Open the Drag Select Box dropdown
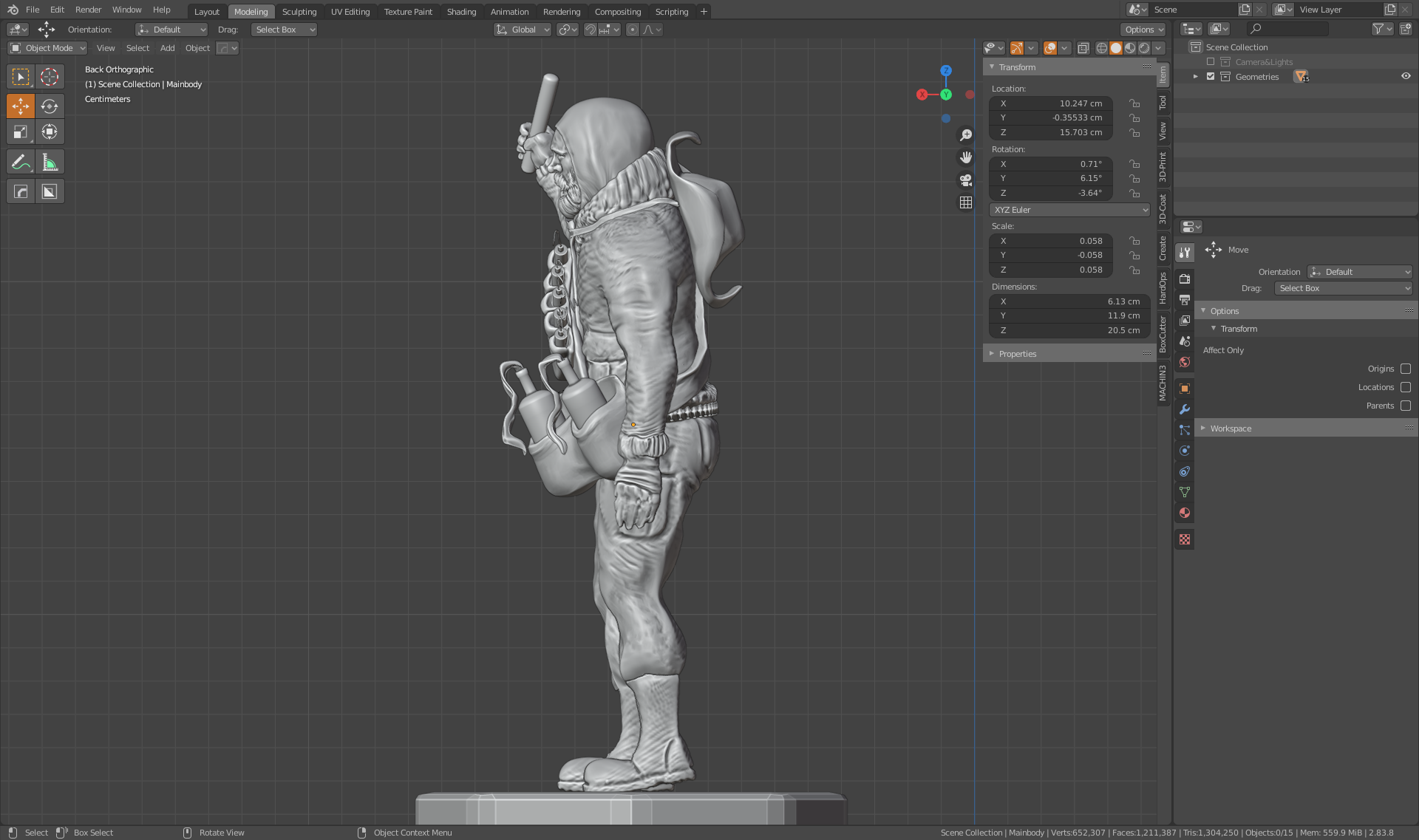This screenshot has width=1419, height=840. (284, 30)
